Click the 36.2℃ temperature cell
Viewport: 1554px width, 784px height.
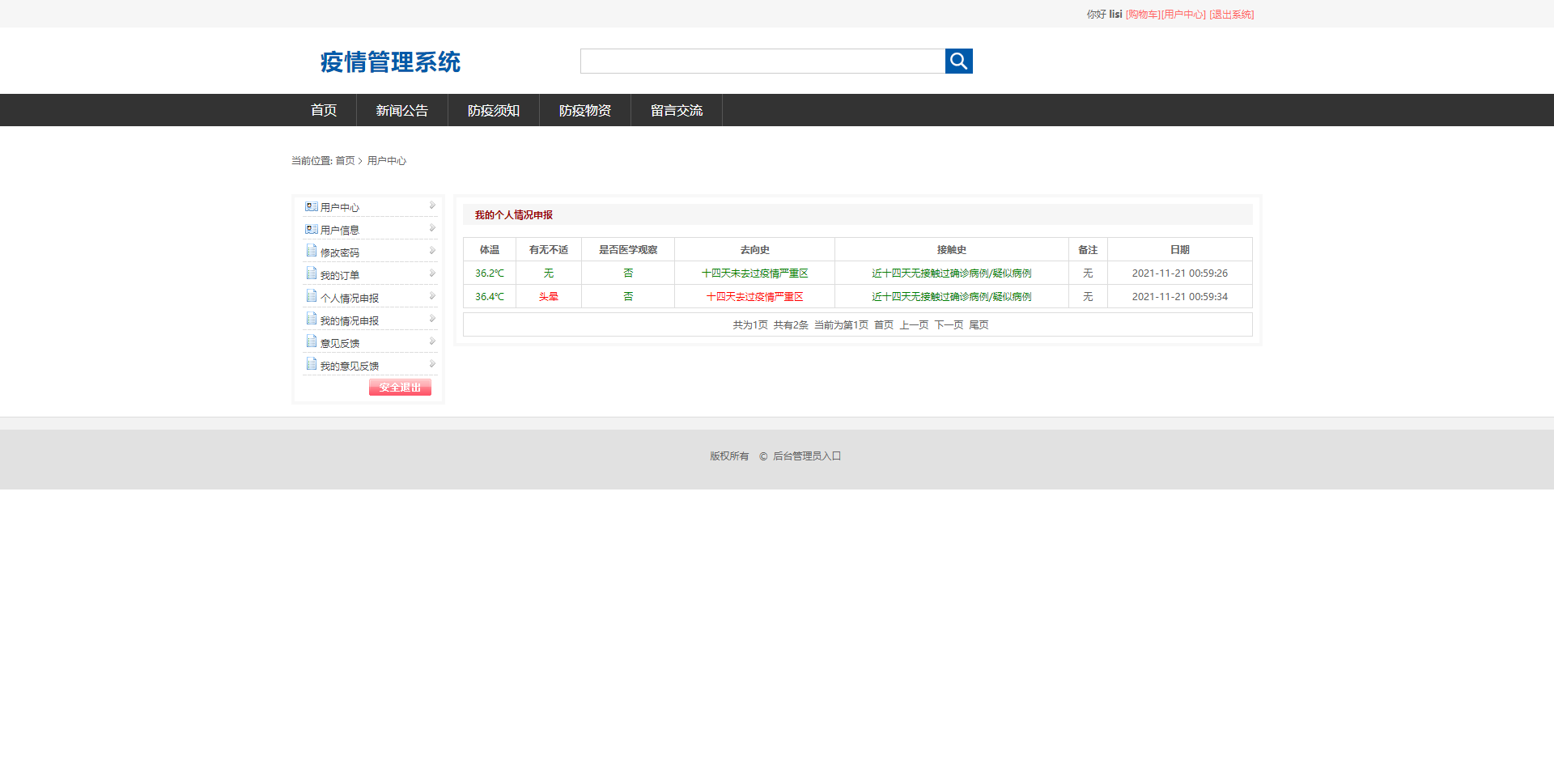coord(490,273)
